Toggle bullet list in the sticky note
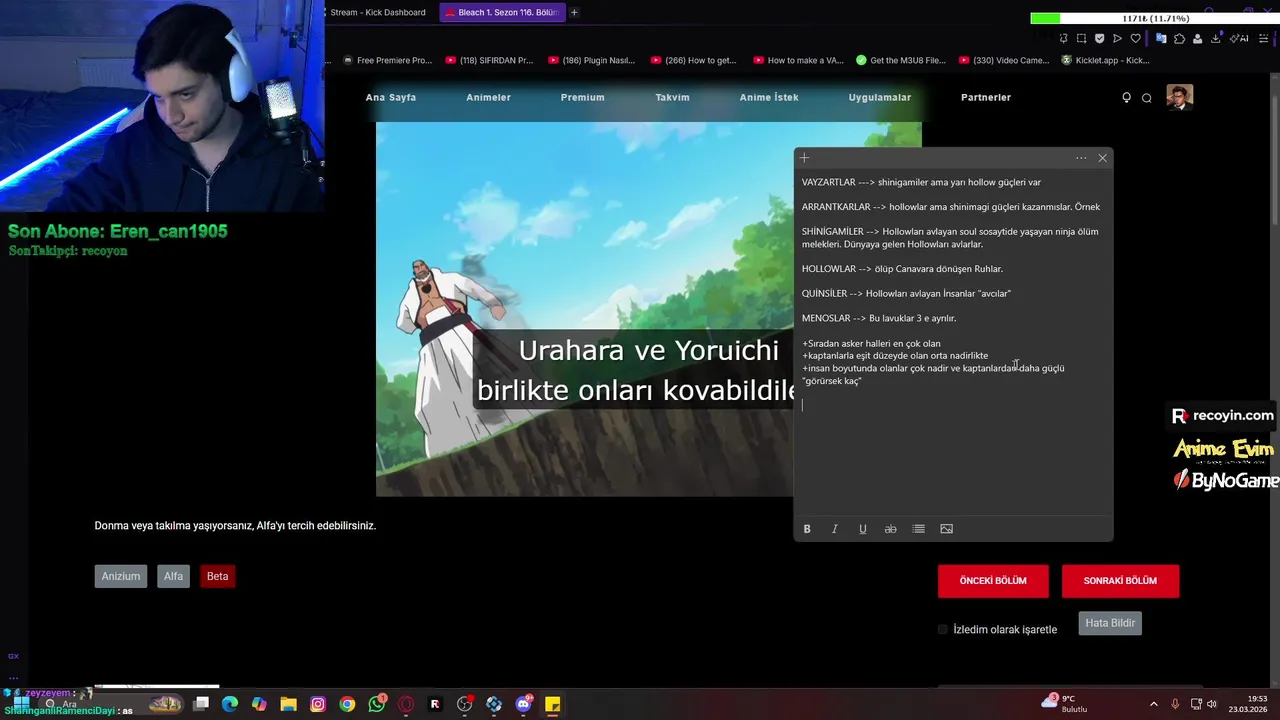Viewport: 1280px width, 720px height. click(918, 529)
